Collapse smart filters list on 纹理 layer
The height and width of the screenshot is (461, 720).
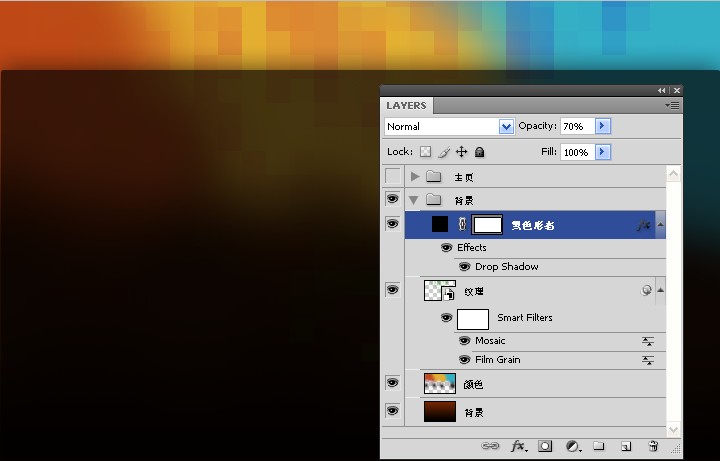[x=660, y=290]
